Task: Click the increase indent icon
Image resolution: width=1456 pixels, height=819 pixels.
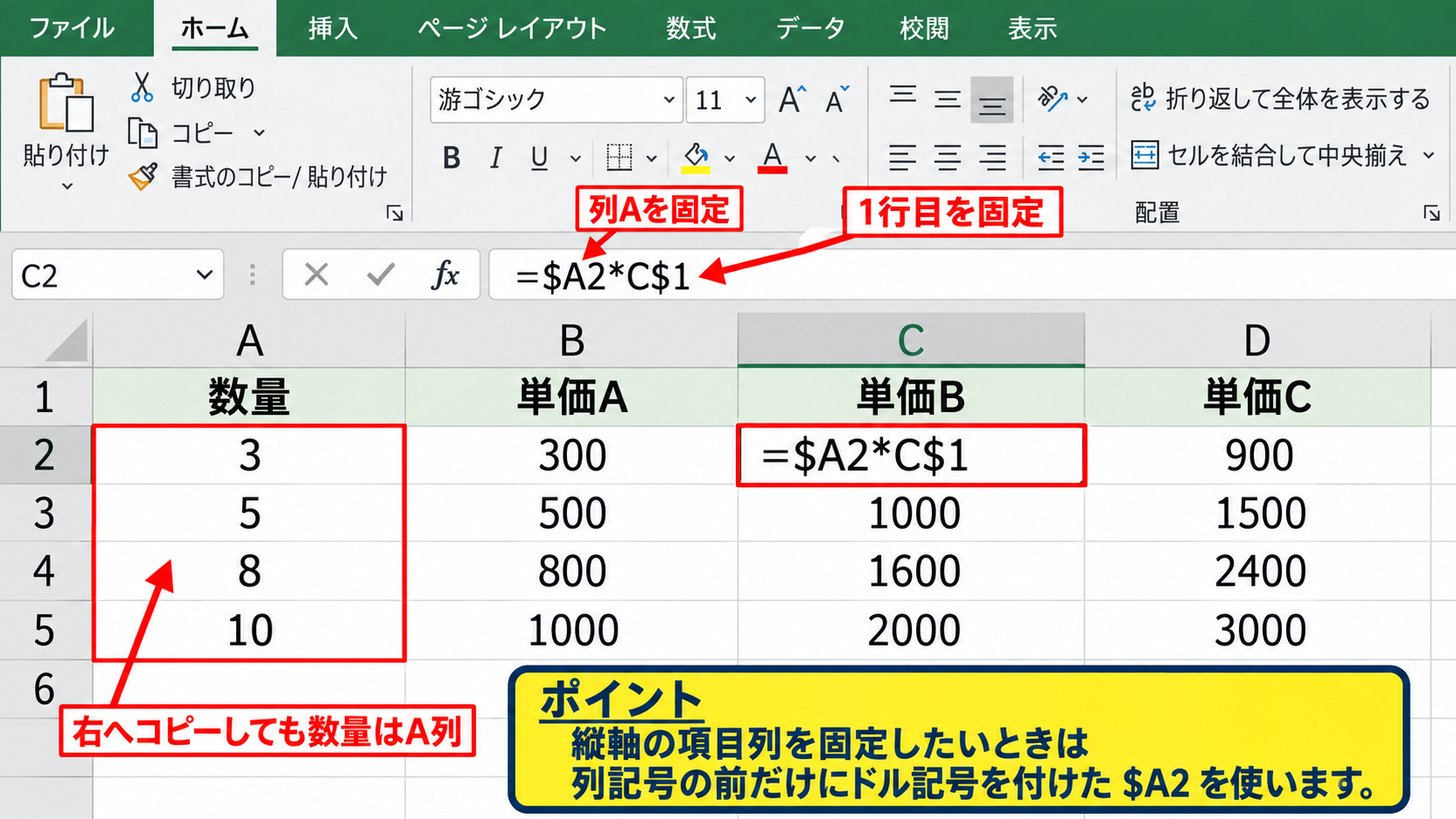Action: (x=1091, y=158)
